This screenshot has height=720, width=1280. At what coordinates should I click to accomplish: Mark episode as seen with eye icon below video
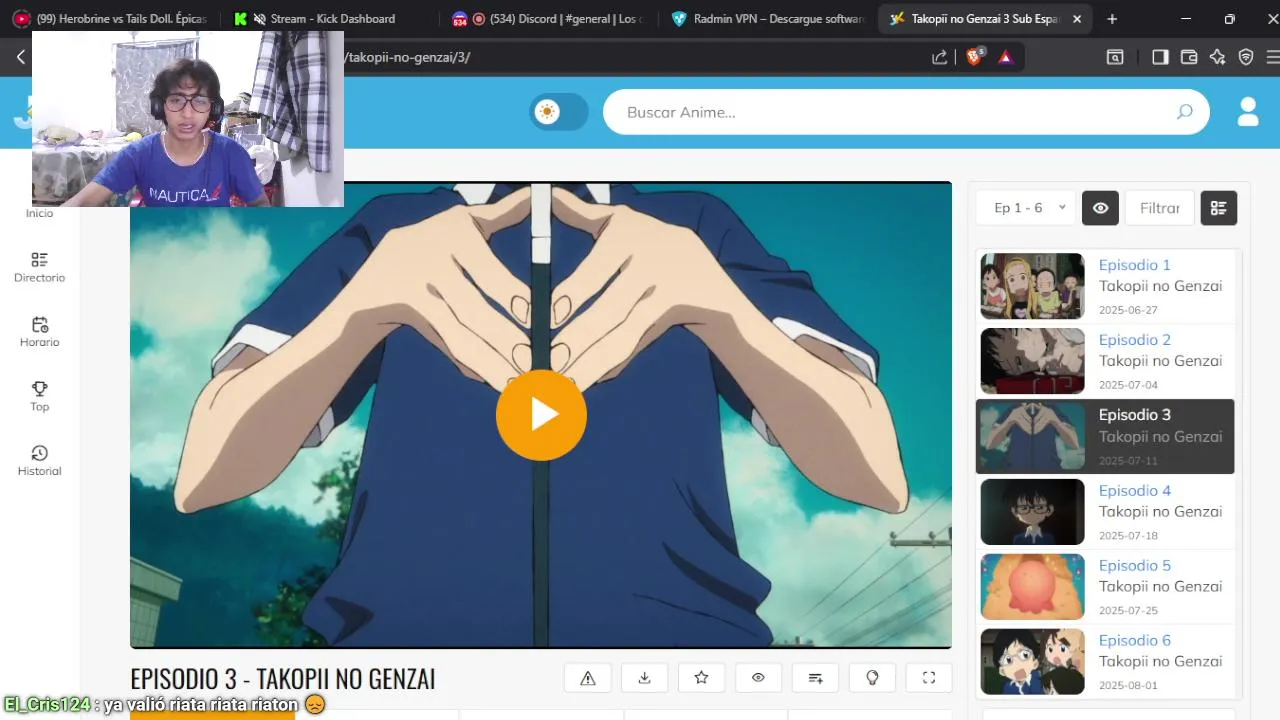[x=758, y=678]
